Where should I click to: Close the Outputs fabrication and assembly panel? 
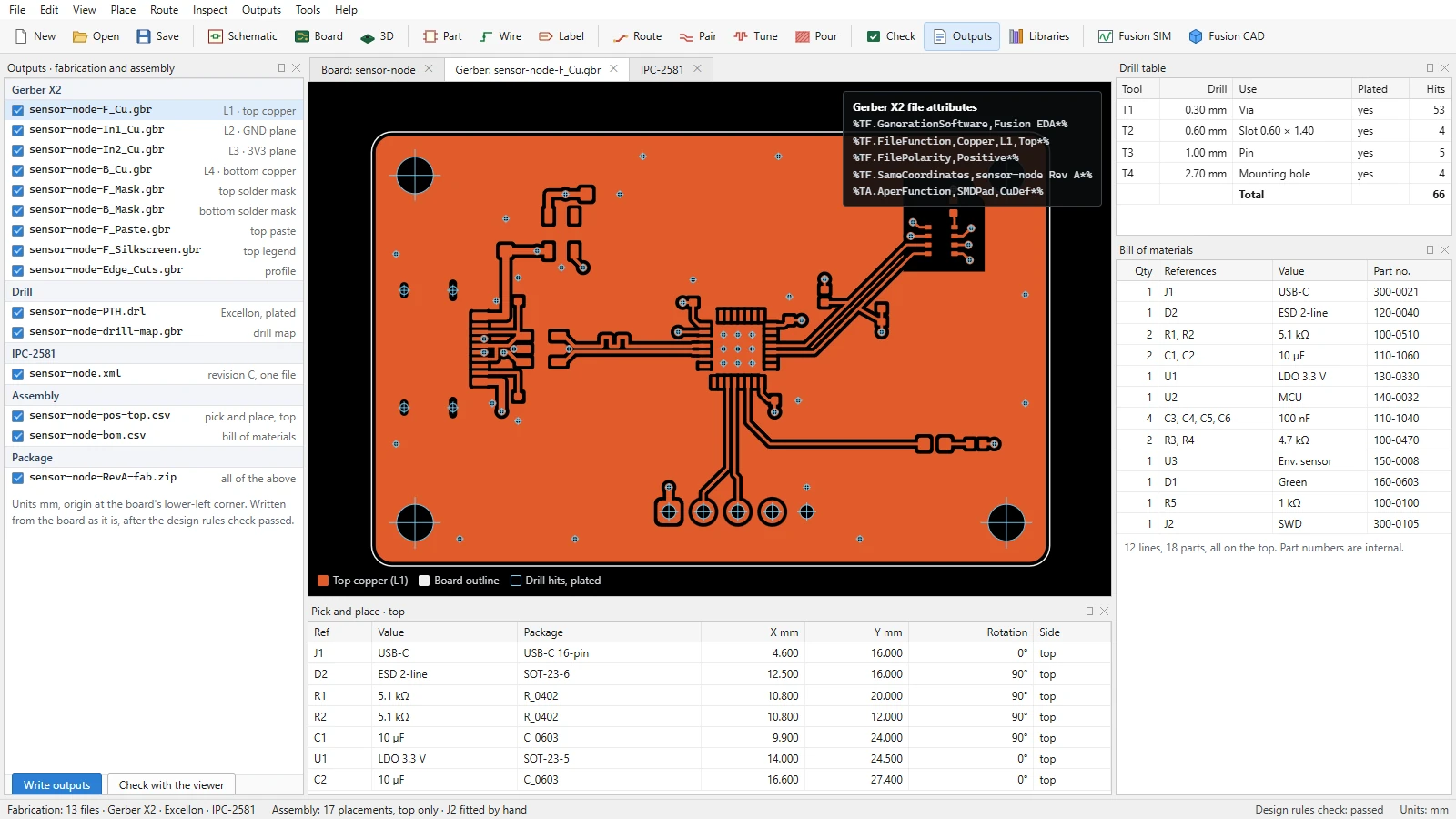(x=296, y=68)
